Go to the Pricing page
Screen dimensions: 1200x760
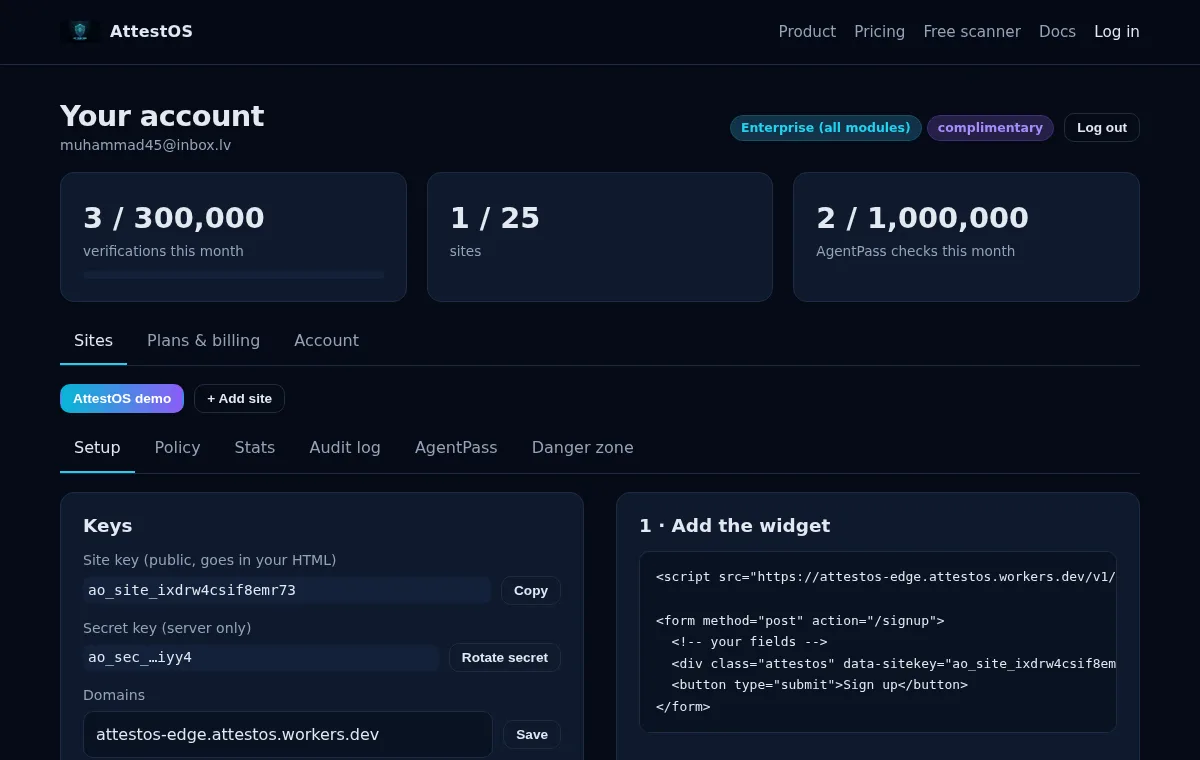(879, 32)
